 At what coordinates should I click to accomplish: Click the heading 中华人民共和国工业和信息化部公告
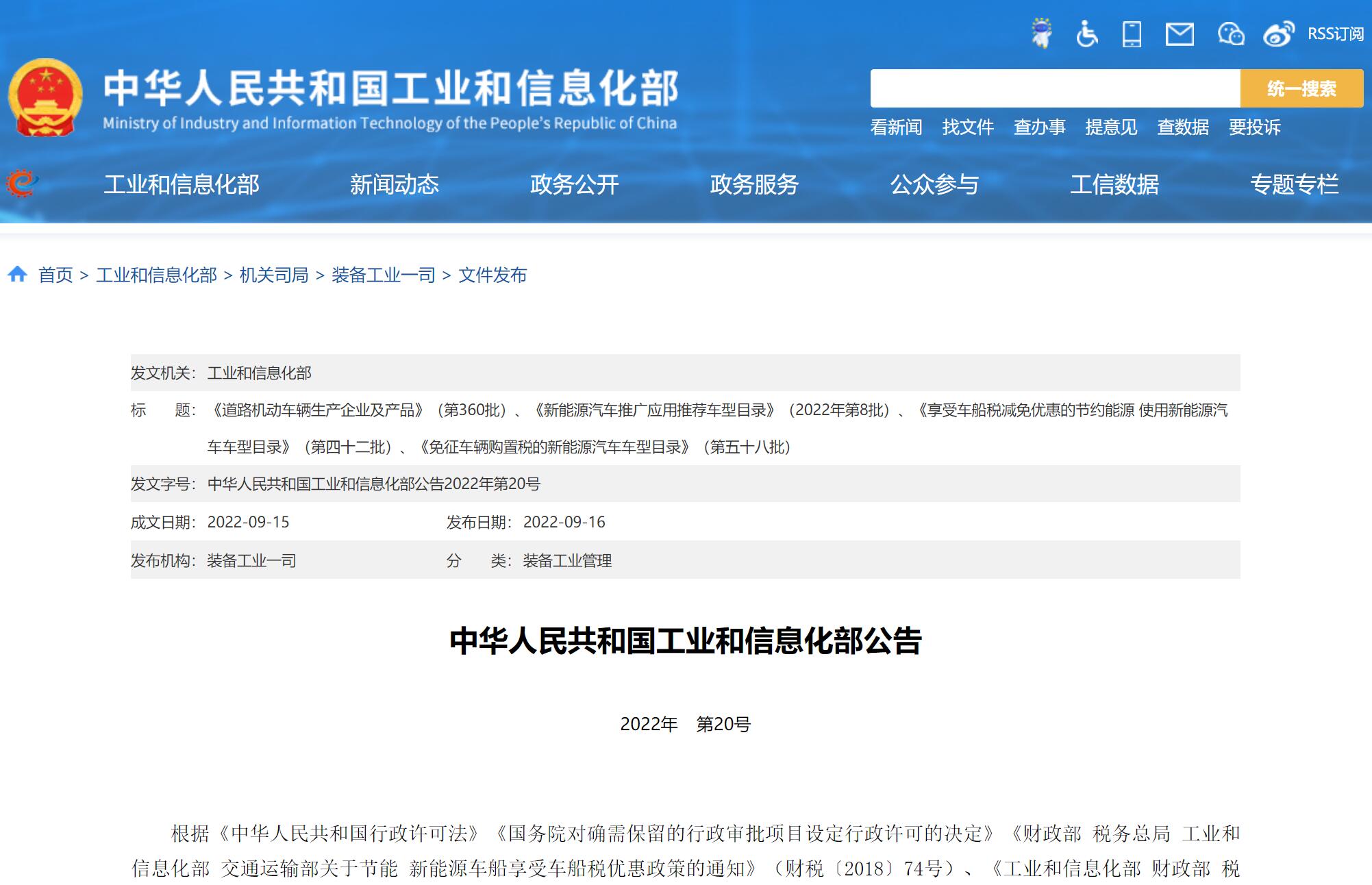pyautogui.click(x=686, y=641)
